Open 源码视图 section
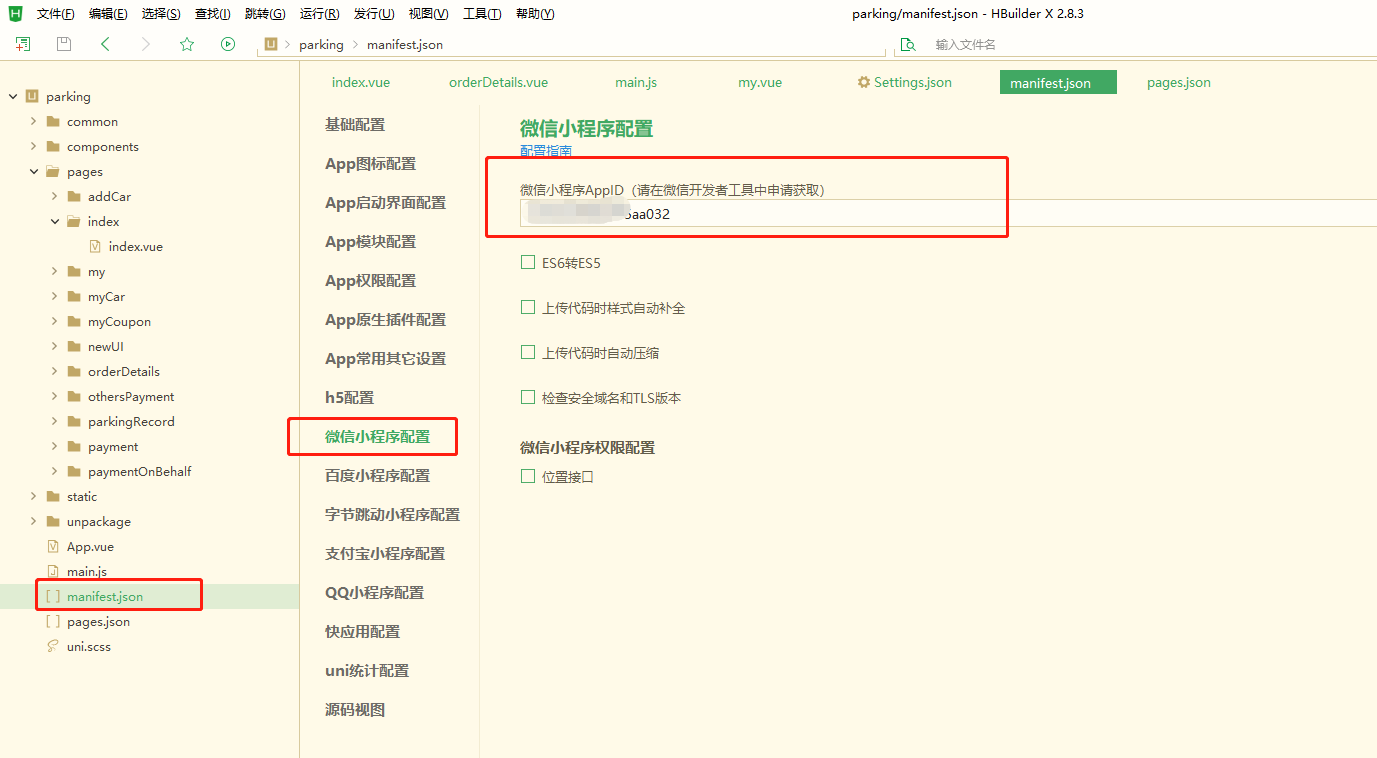The height and width of the screenshot is (758, 1377). click(355, 710)
